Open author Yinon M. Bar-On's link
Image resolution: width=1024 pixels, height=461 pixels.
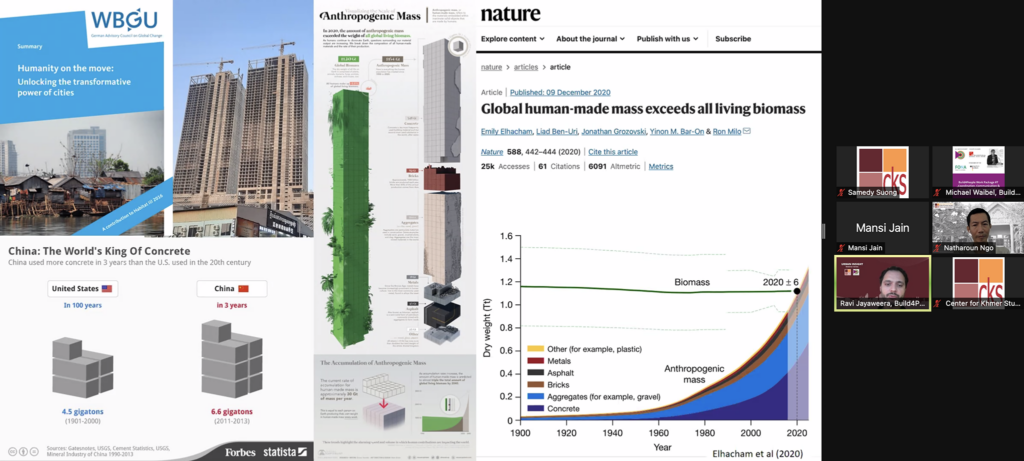coord(675,131)
